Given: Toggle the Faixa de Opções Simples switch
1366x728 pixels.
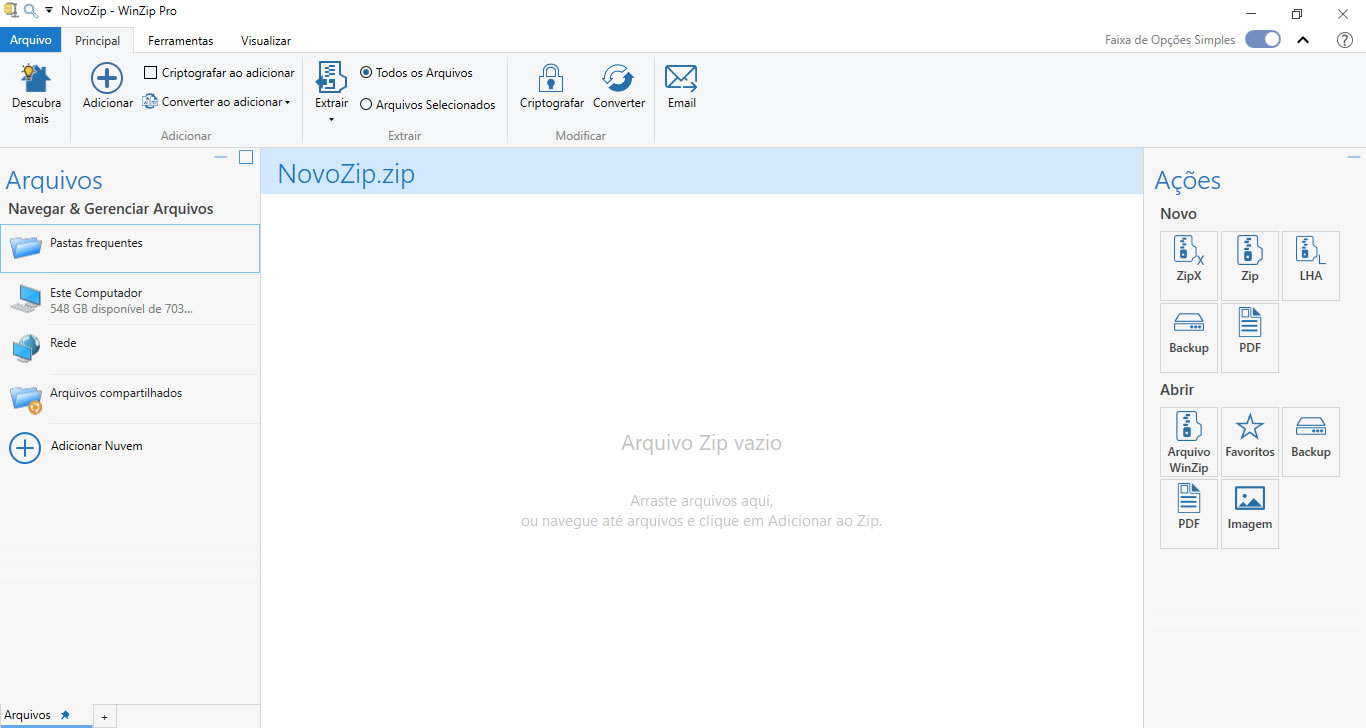Looking at the screenshot, I should click(x=1262, y=40).
